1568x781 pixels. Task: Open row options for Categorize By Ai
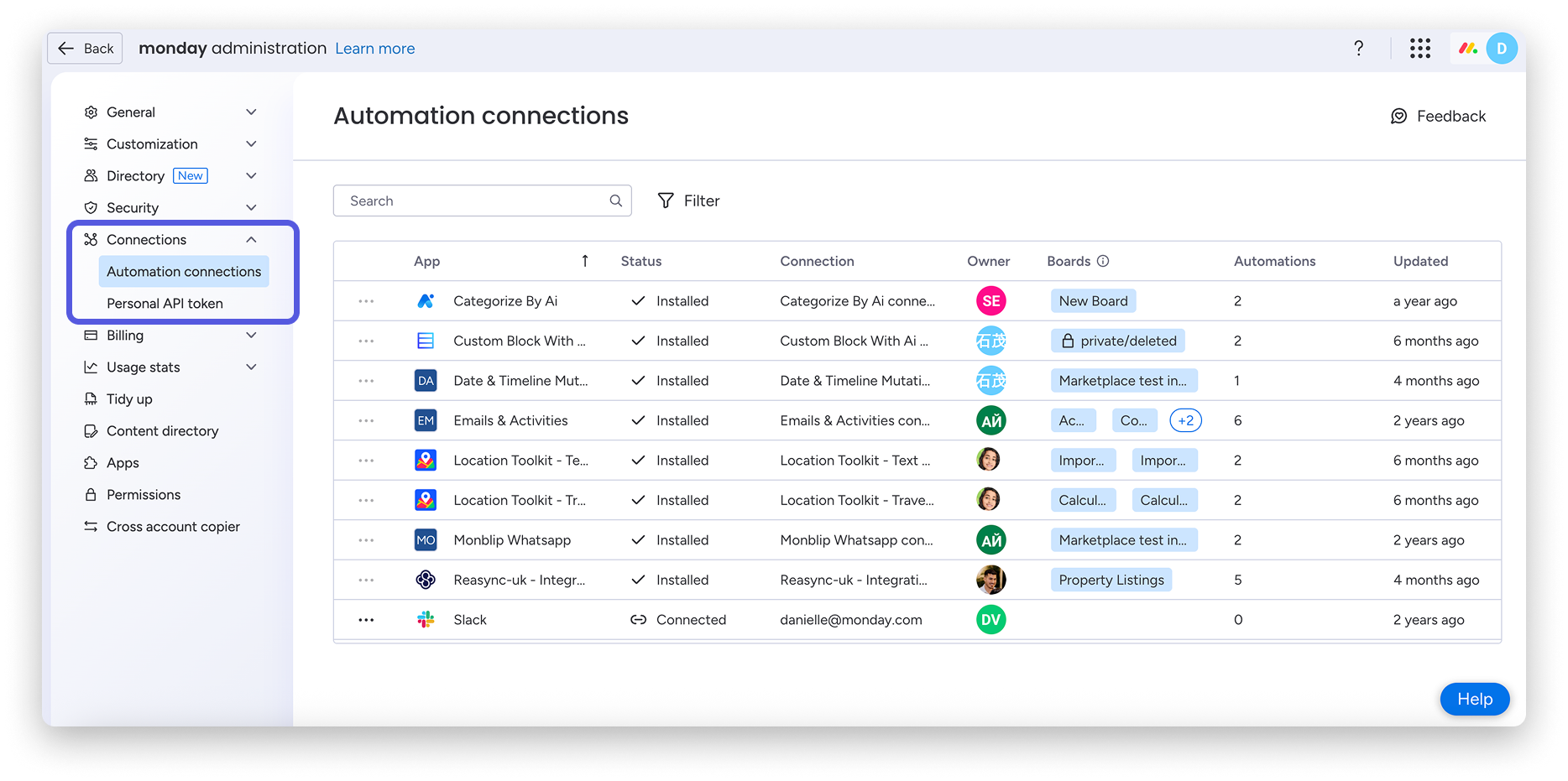click(366, 301)
